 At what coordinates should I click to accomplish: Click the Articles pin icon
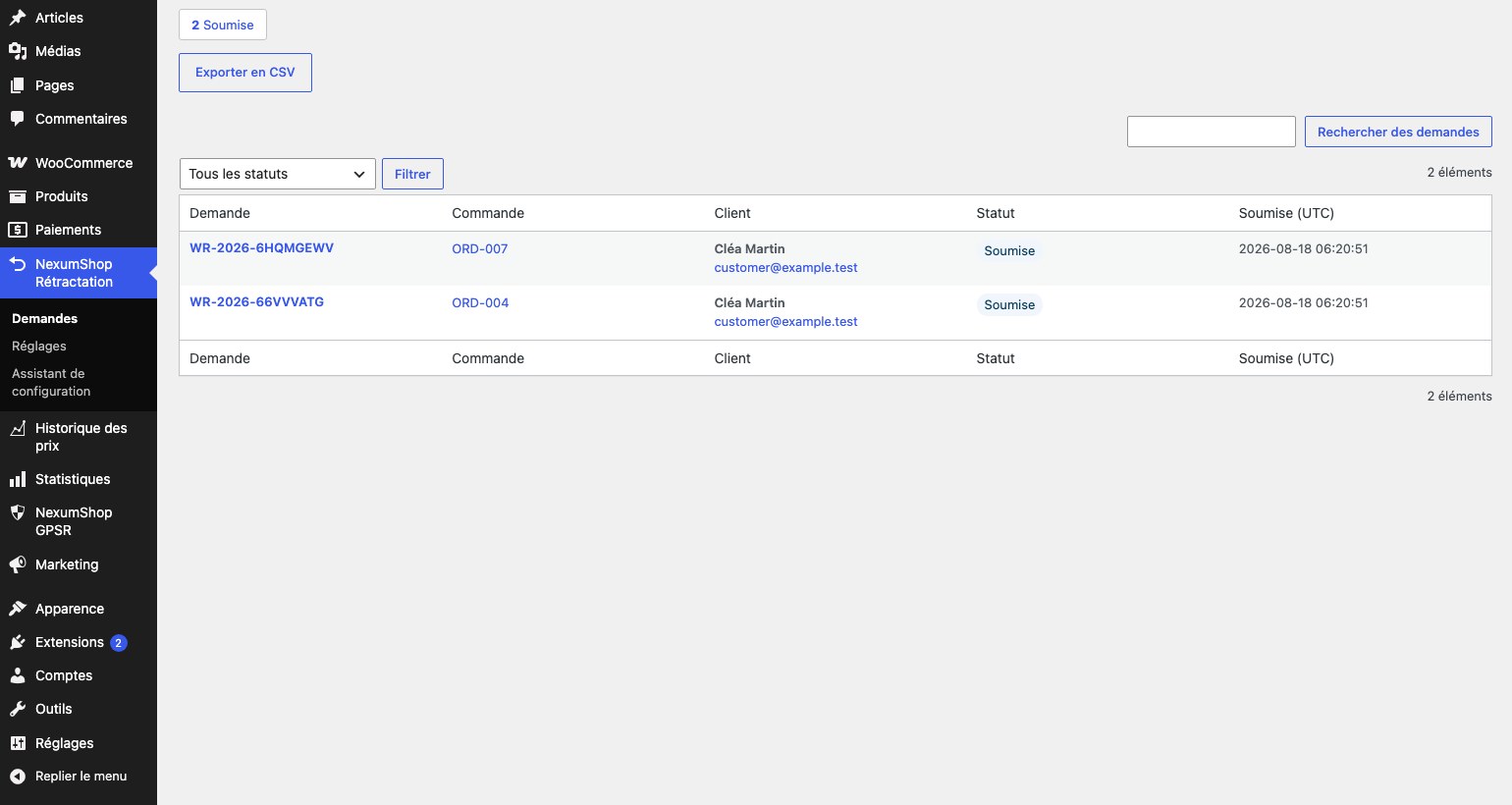(18, 18)
